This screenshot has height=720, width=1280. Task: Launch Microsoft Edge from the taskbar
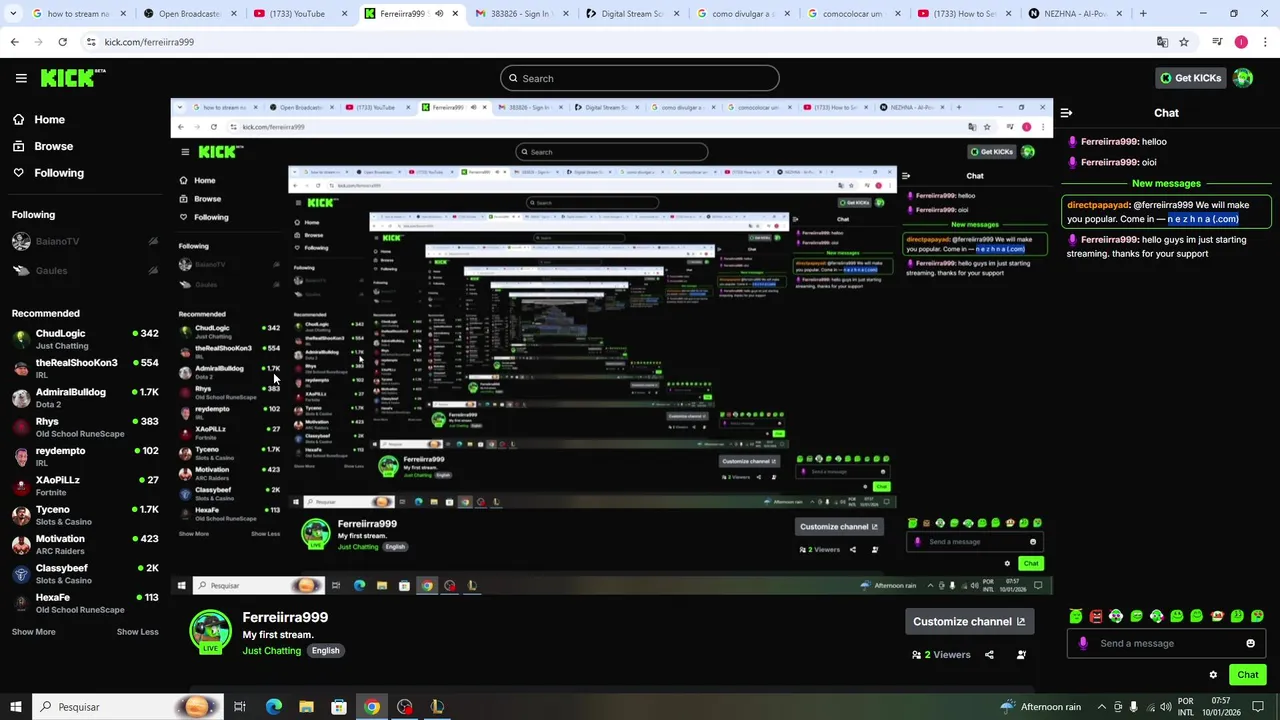click(x=274, y=707)
